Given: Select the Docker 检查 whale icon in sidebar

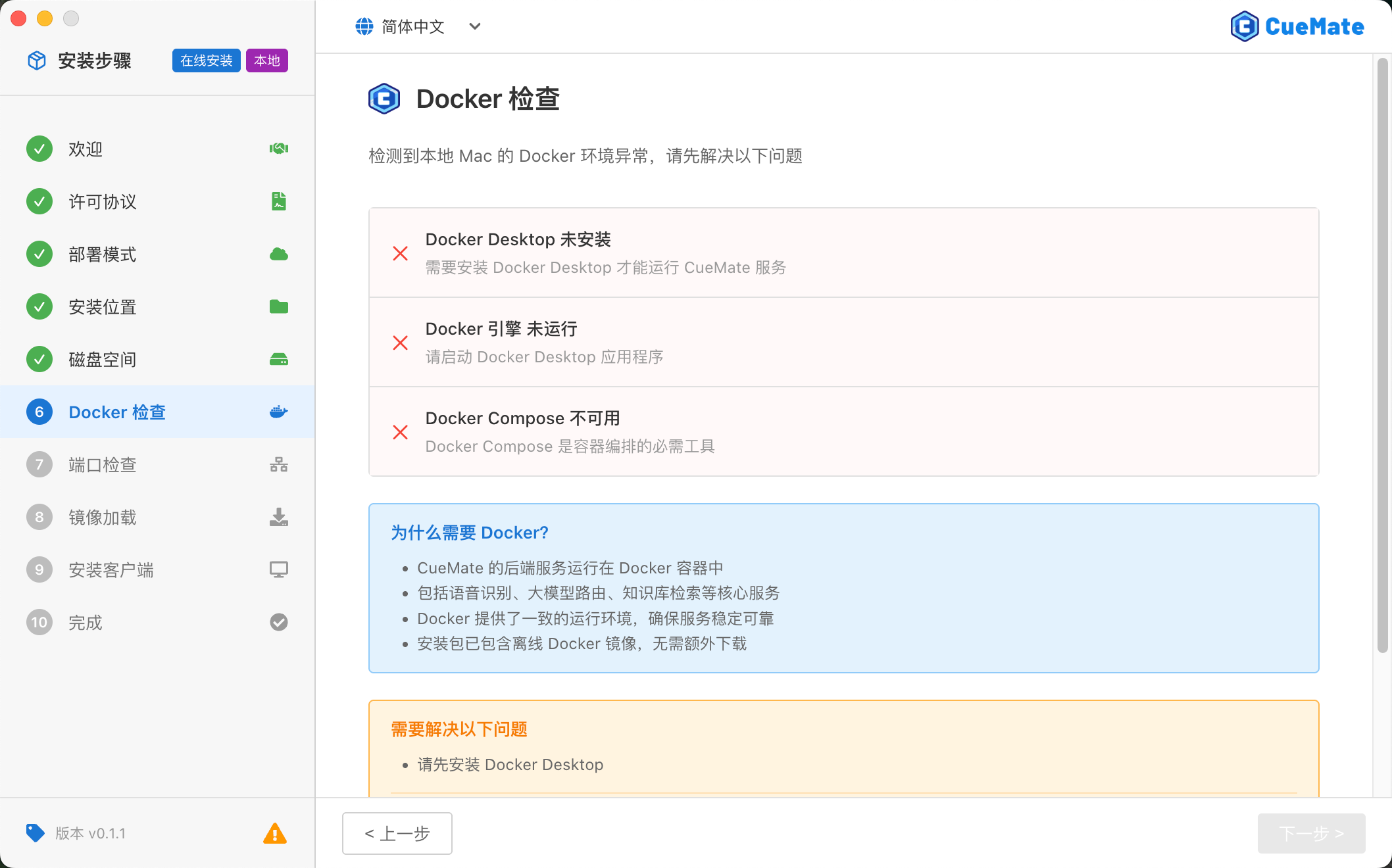Looking at the screenshot, I should point(278,412).
